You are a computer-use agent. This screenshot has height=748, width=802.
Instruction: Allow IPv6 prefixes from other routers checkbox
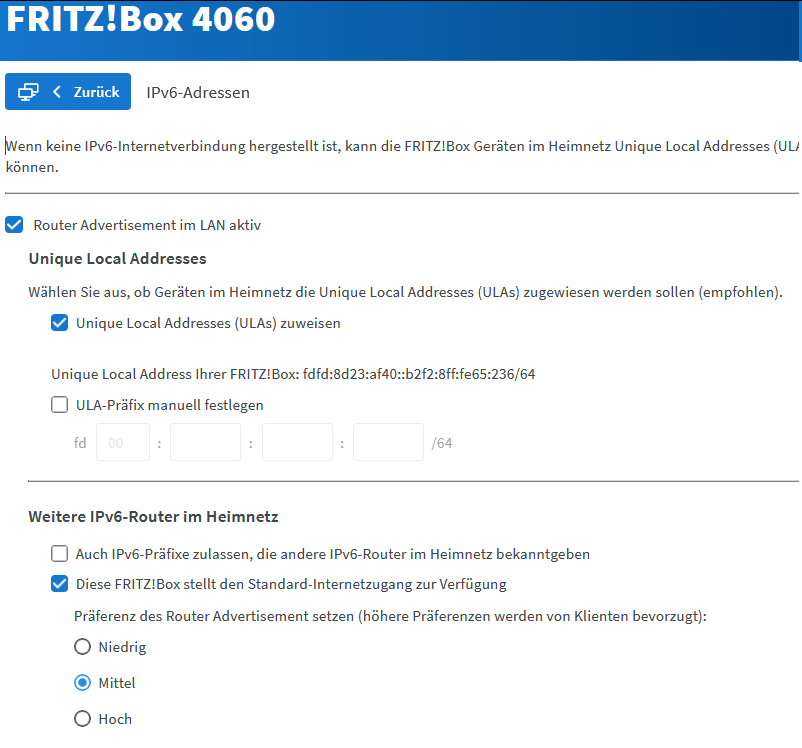60,553
